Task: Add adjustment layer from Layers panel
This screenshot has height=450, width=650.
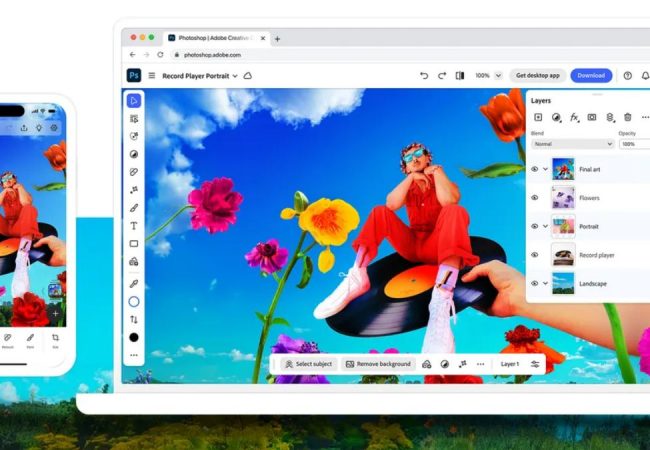Action: [x=556, y=117]
